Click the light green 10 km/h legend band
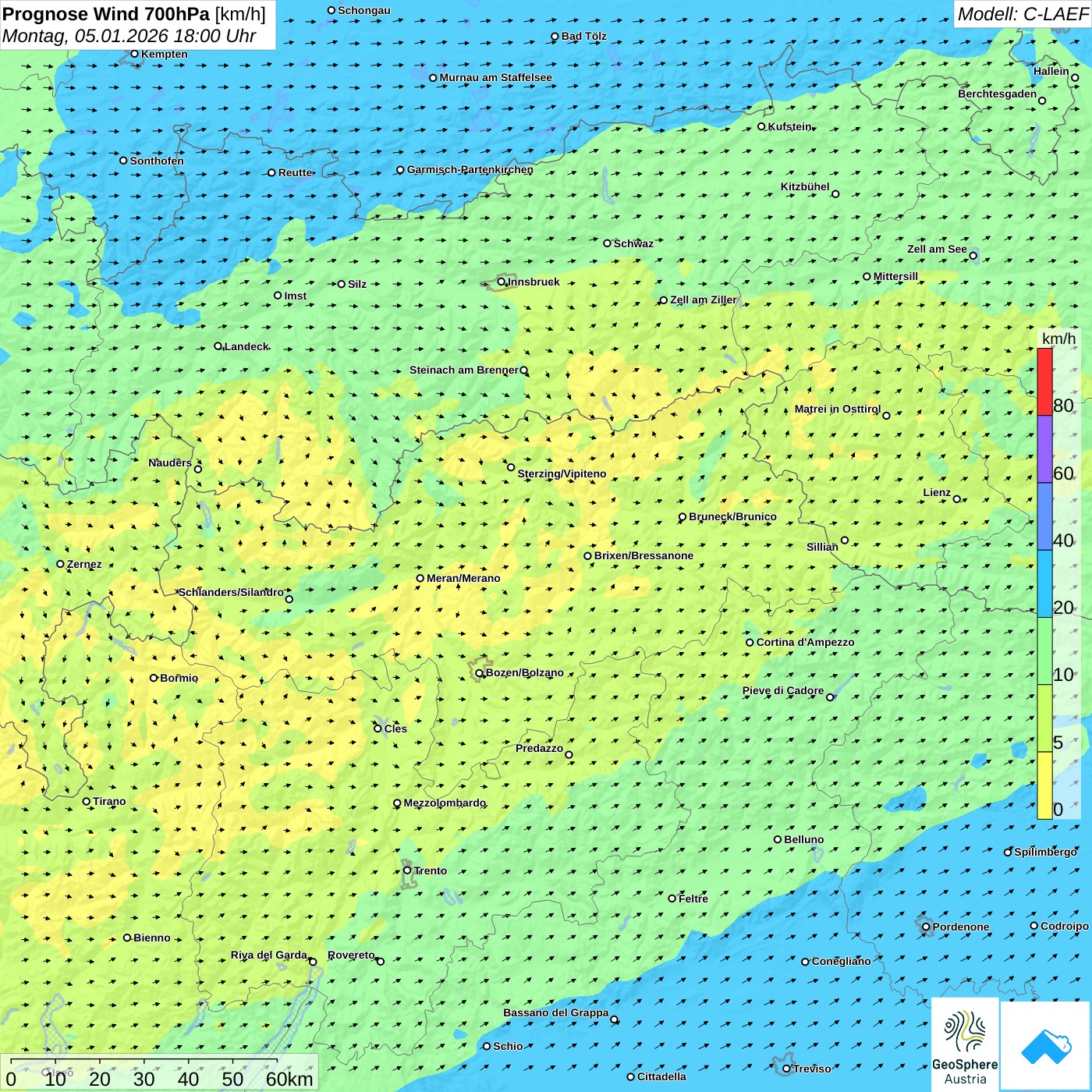This screenshot has width=1092, height=1092. click(x=1044, y=651)
